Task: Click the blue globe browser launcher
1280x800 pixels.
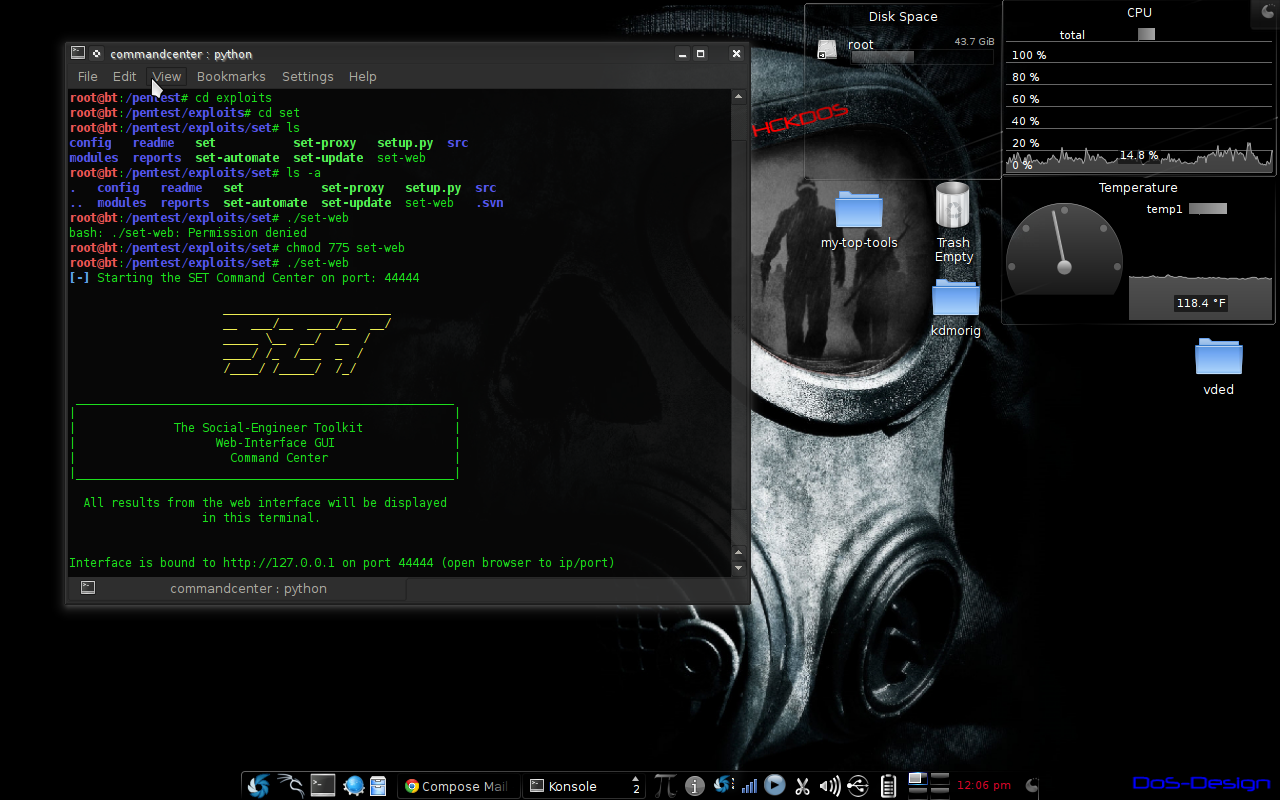Action: [353, 786]
